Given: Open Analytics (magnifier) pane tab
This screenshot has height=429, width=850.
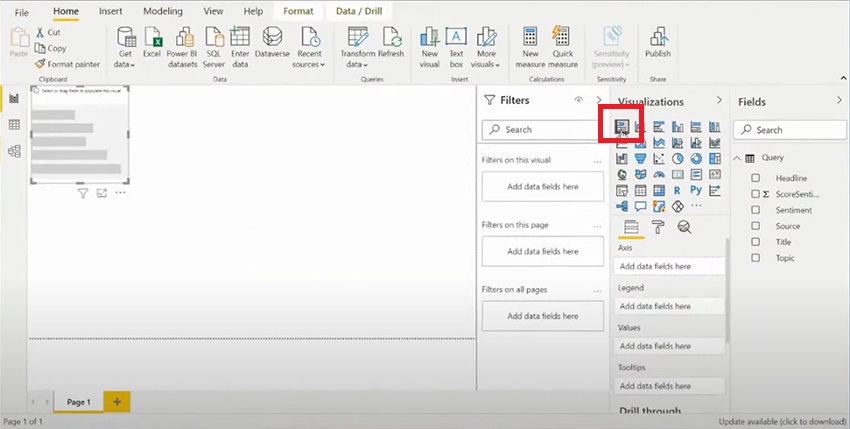Looking at the screenshot, I should click(x=684, y=227).
